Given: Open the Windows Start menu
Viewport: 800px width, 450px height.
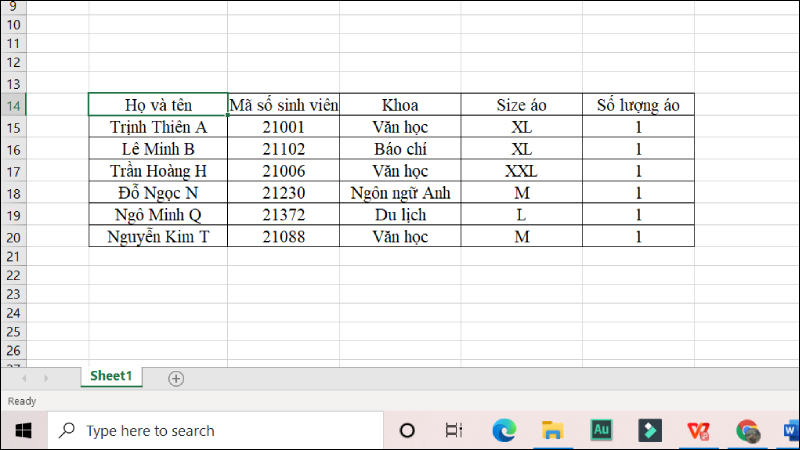Looking at the screenshot, I should [23, 430].
